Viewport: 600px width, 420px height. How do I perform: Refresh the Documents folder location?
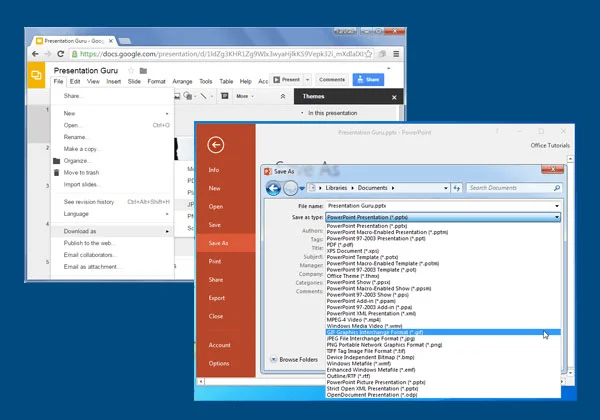coord(457,188)
